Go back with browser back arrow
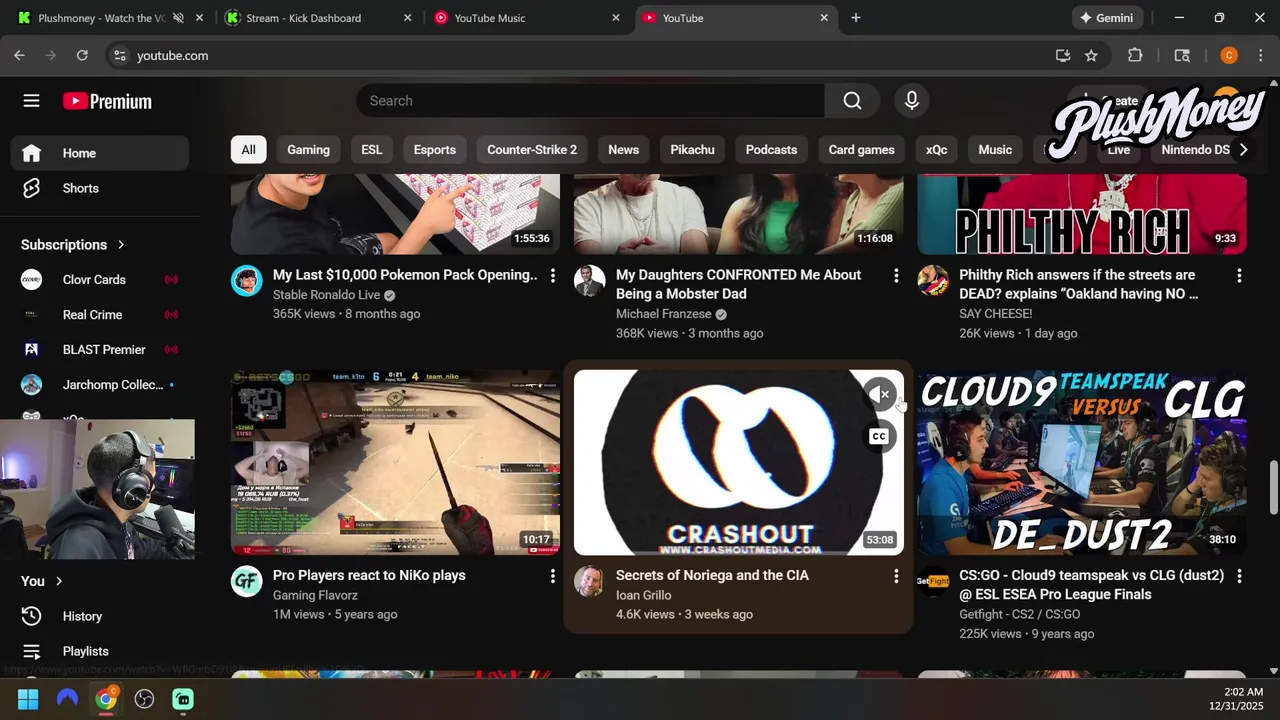The height and width of the screenshot is (720, 1280). [x=20, y=56]
